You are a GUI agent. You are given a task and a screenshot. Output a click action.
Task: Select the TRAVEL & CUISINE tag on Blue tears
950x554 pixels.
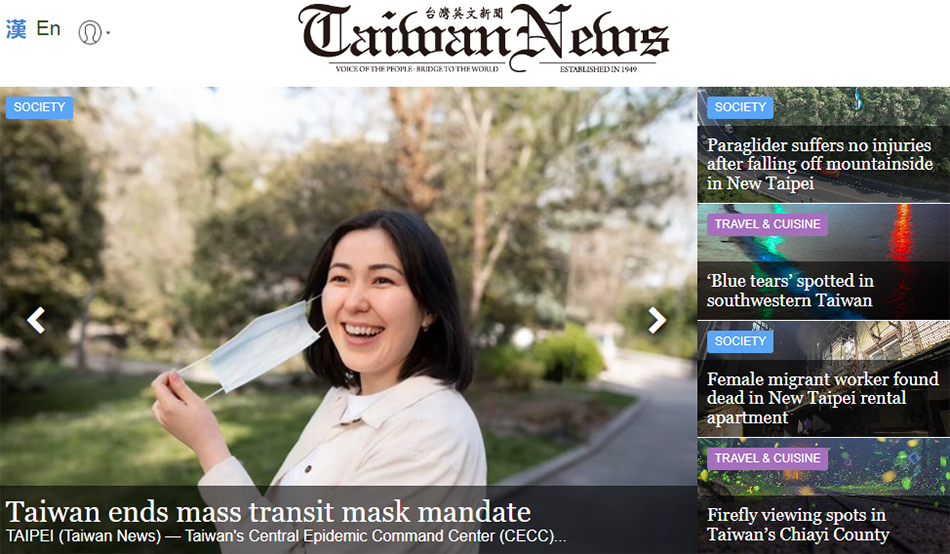click(x=767, y=224)
